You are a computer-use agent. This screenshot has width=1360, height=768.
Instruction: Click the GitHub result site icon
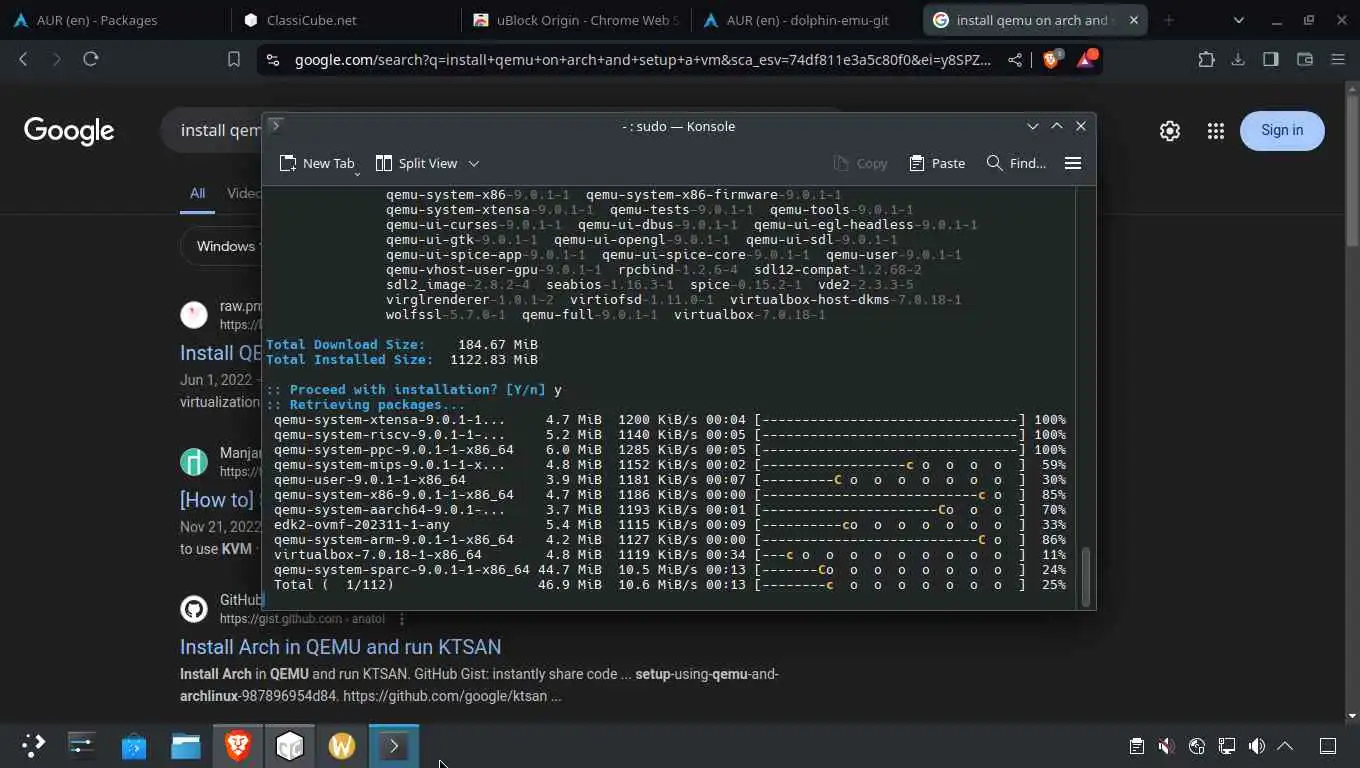pos(194,609)
